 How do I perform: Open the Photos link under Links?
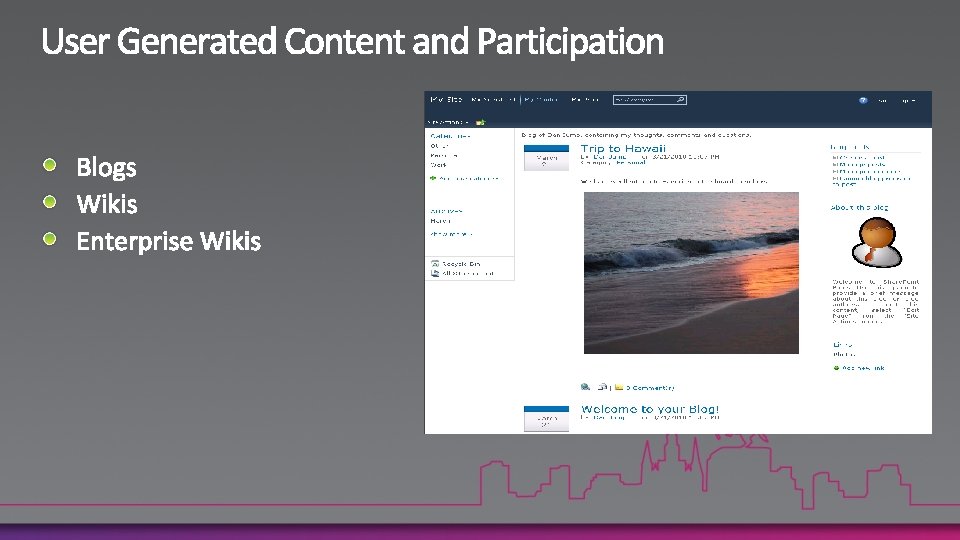(844, 354)
